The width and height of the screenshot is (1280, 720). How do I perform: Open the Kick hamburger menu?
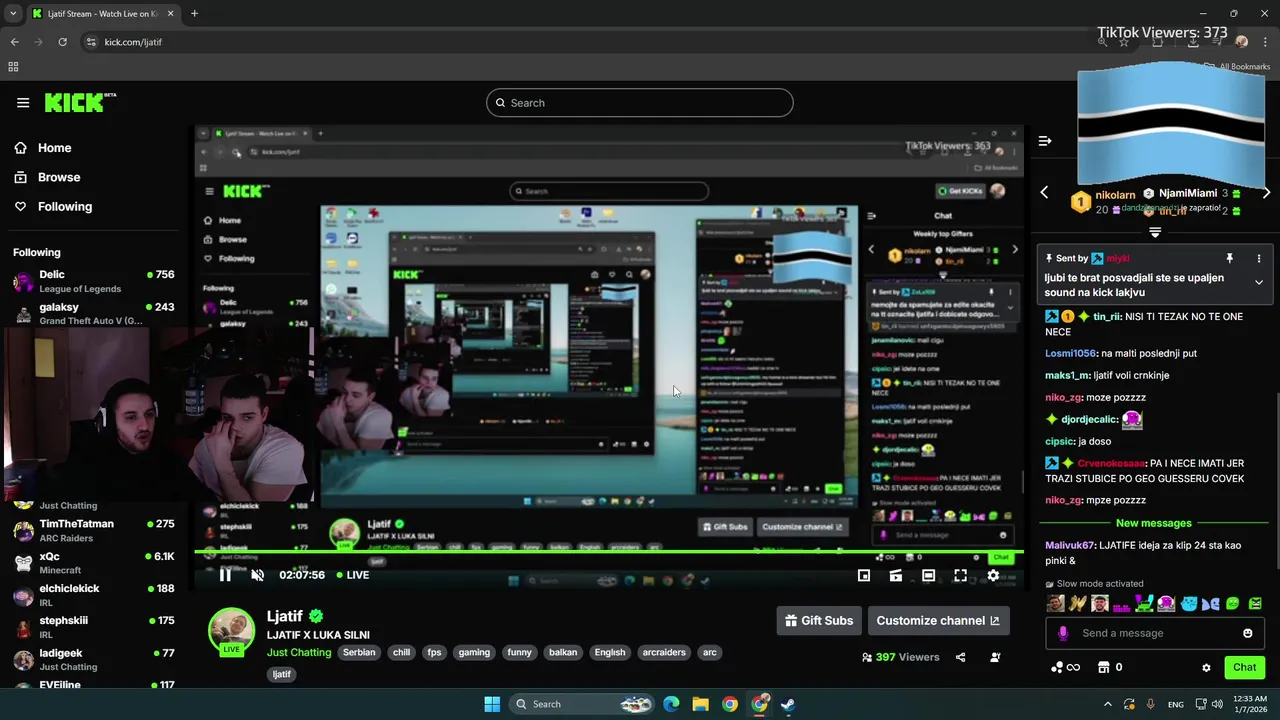point(23,102)
